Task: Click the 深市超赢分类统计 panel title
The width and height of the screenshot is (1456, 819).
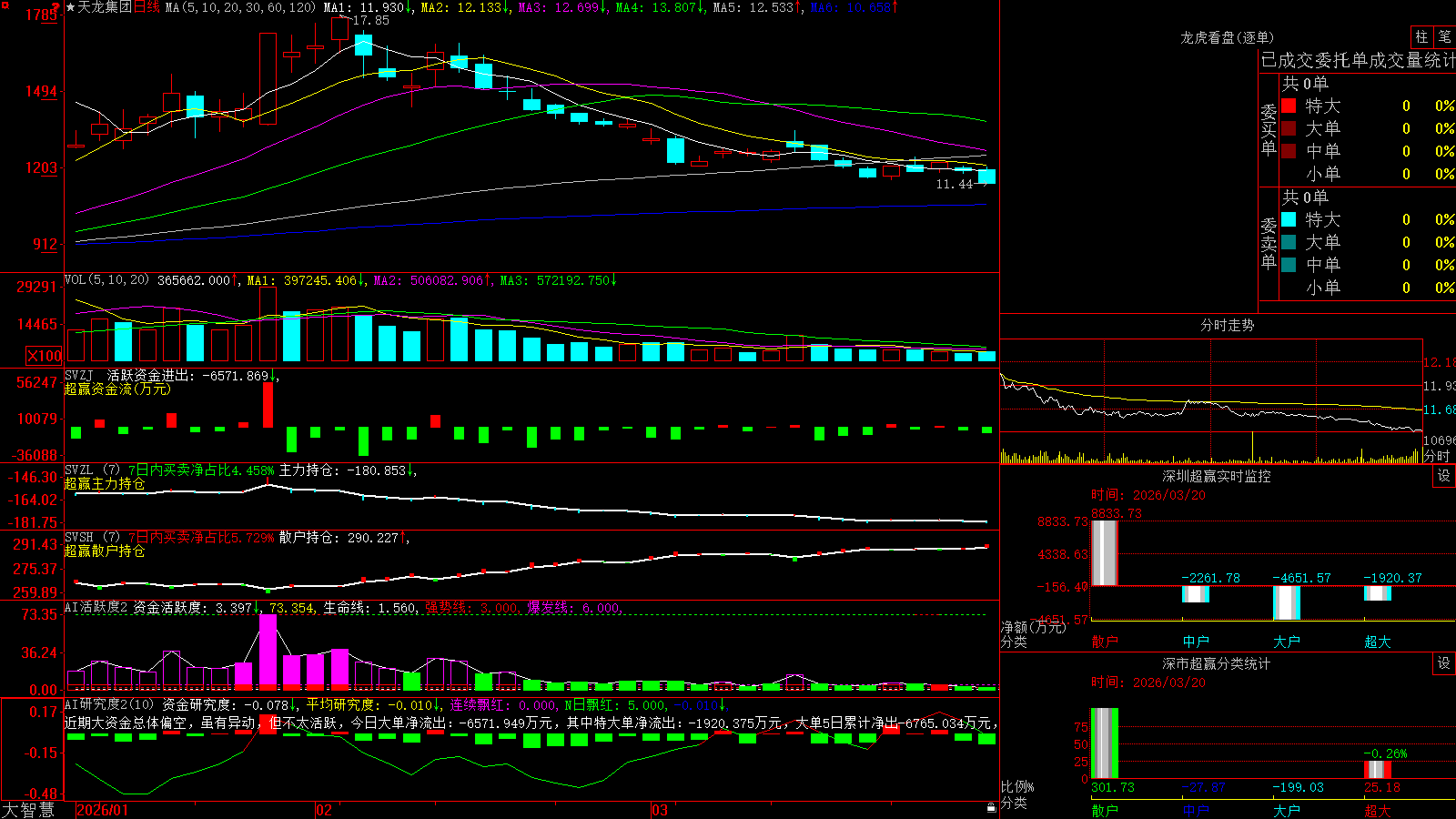Action: (x=1217, y=663)
